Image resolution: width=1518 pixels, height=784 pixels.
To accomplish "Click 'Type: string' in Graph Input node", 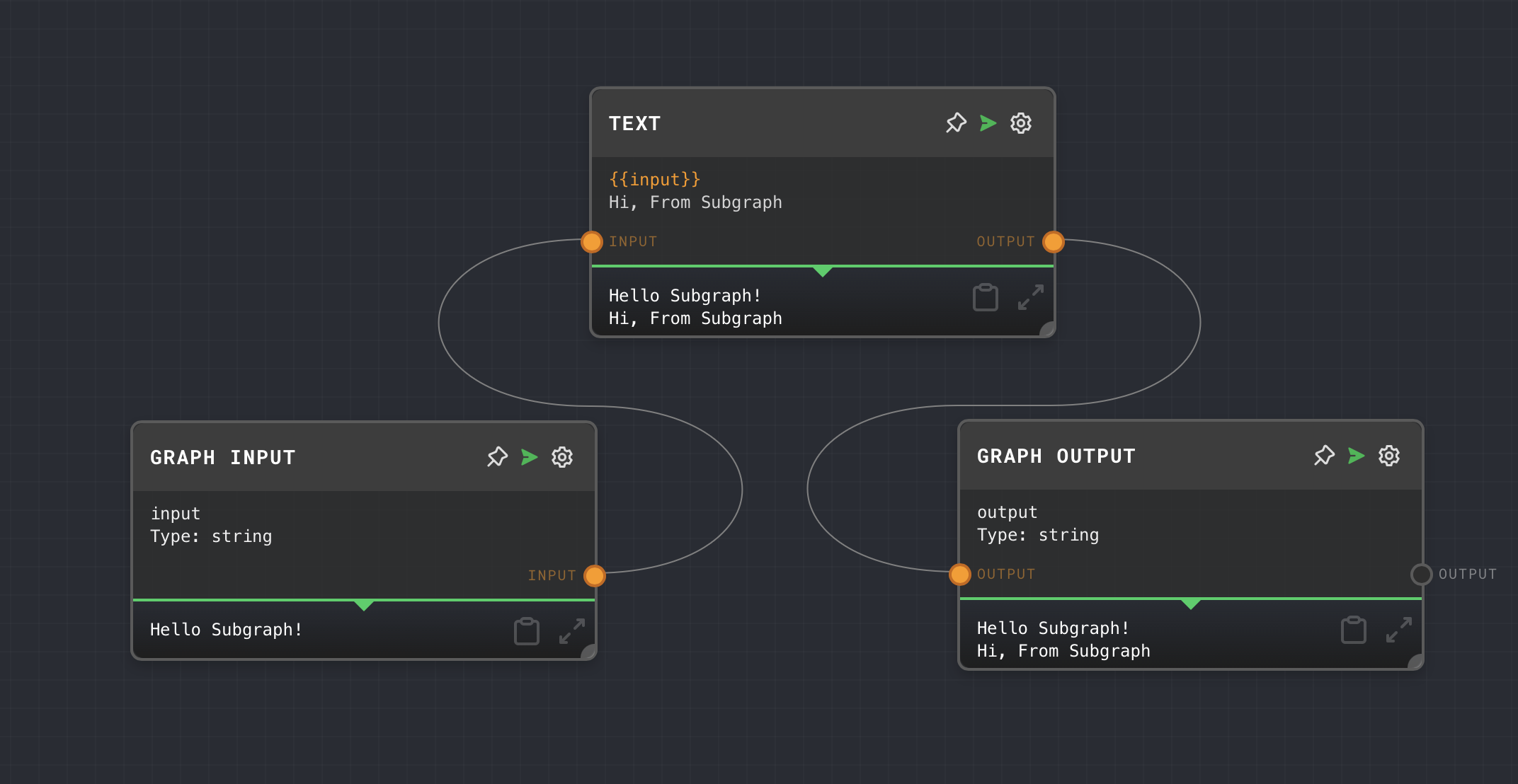I will [211, 536].
